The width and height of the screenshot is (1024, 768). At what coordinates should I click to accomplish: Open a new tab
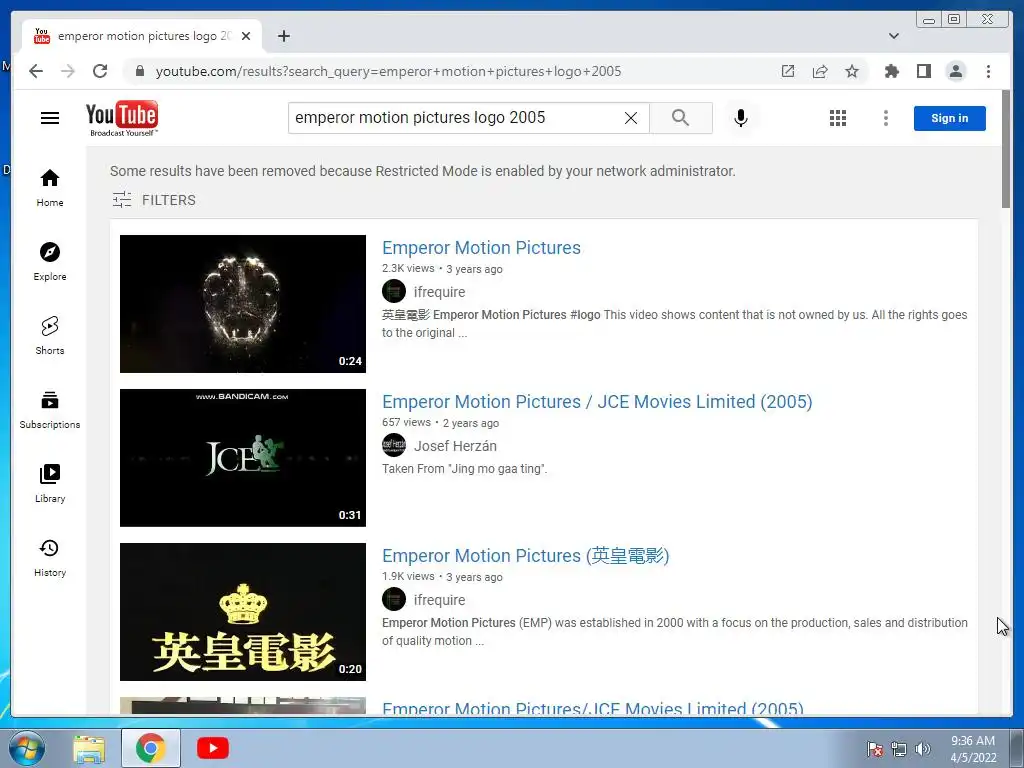(283, 36)
